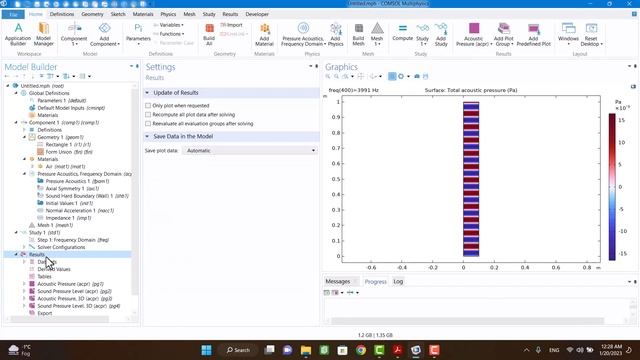
Task: Open the Functions dropdown
Action: tap(169, 34)
